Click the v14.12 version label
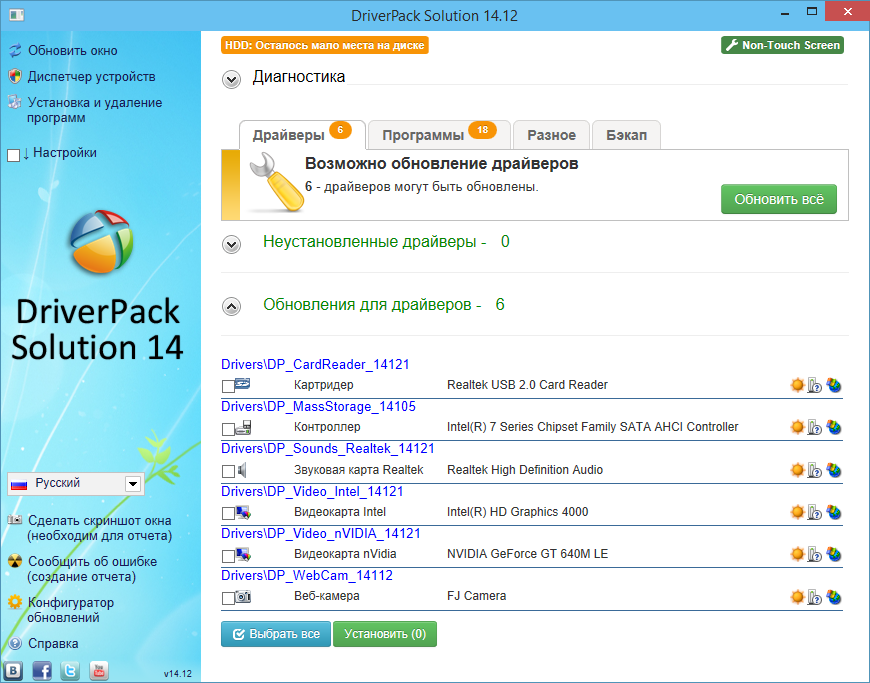The width and height of the screenshot is (870, 683). click(178, 674)
